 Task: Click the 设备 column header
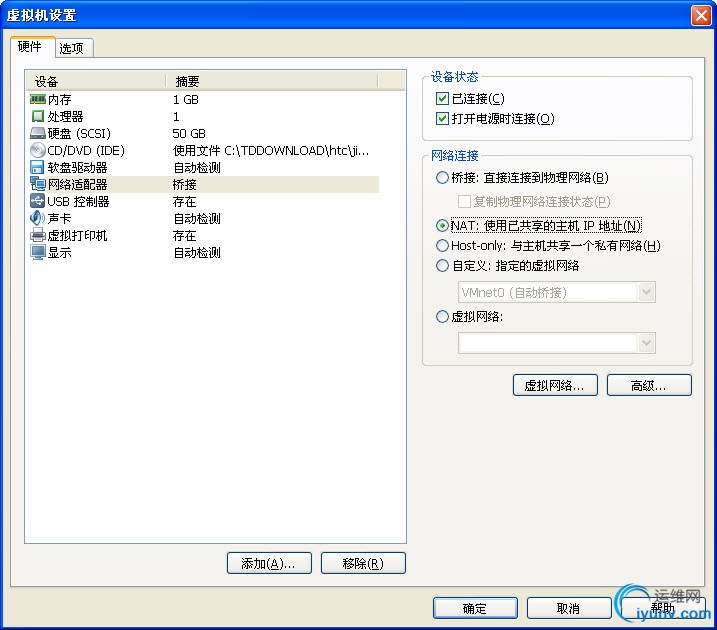[x=95, y=81]
